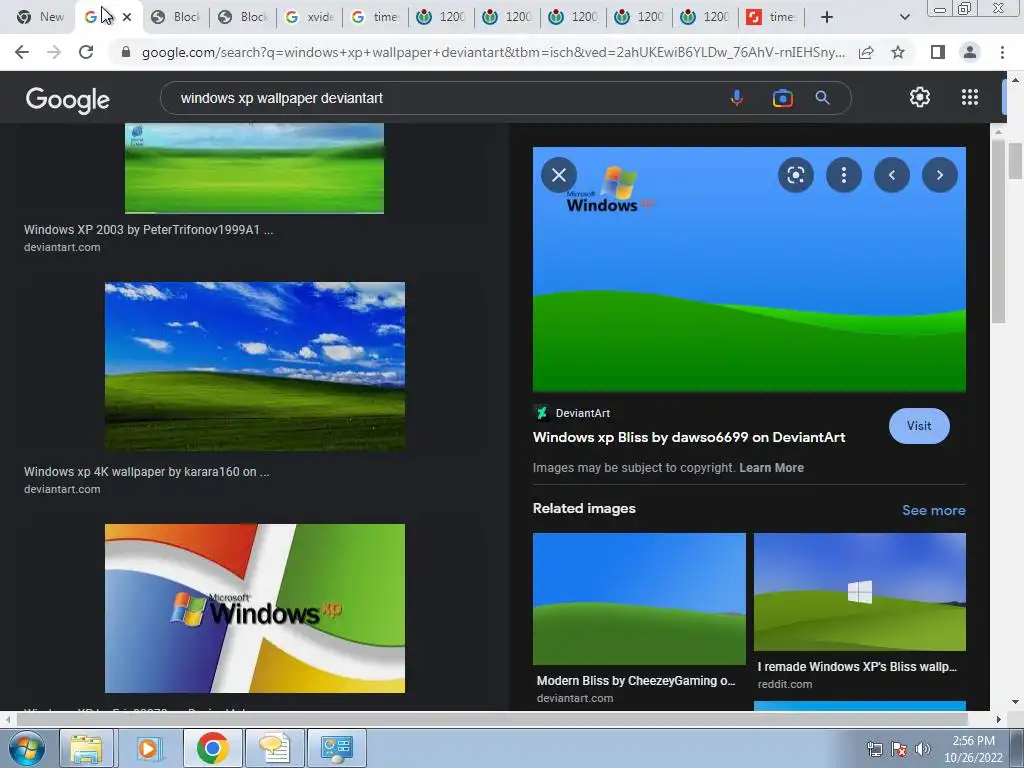1024x768 pixels.
Task: Search by image camera icon
Action: (x=782, y=98)
